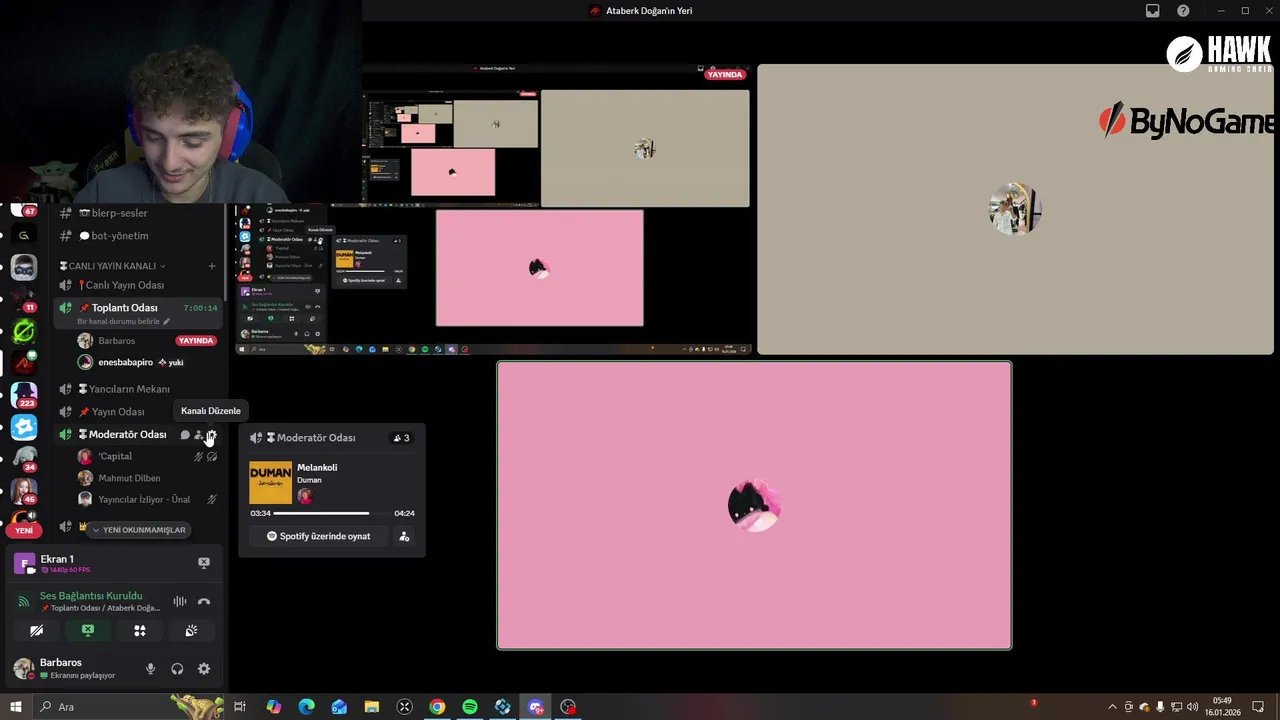Image resolution: width=1280 pixels, height=720 pixels.
Task: Open Spotify from the taskbar
Action: tap(470, 707)
